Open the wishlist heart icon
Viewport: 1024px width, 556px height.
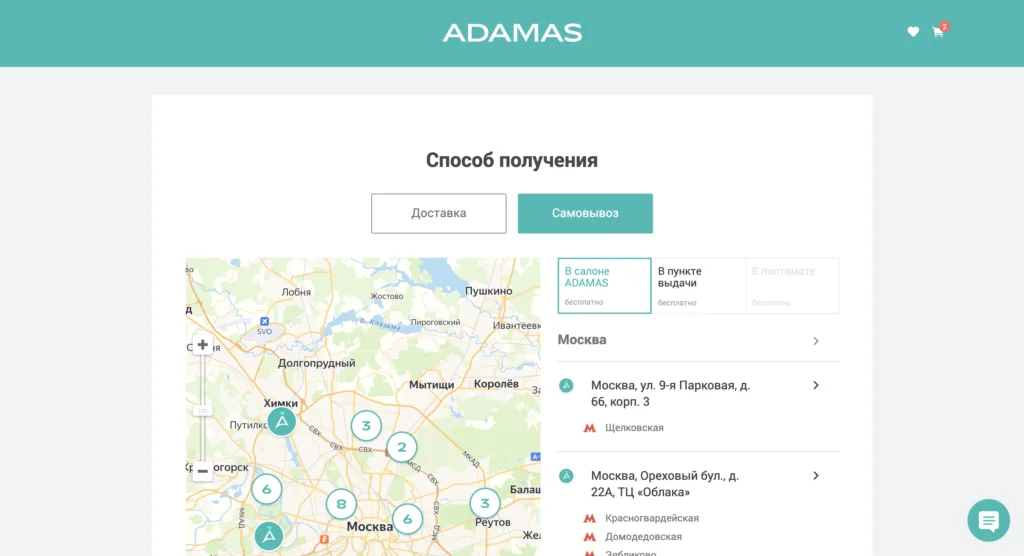click(x=913, y=32)
